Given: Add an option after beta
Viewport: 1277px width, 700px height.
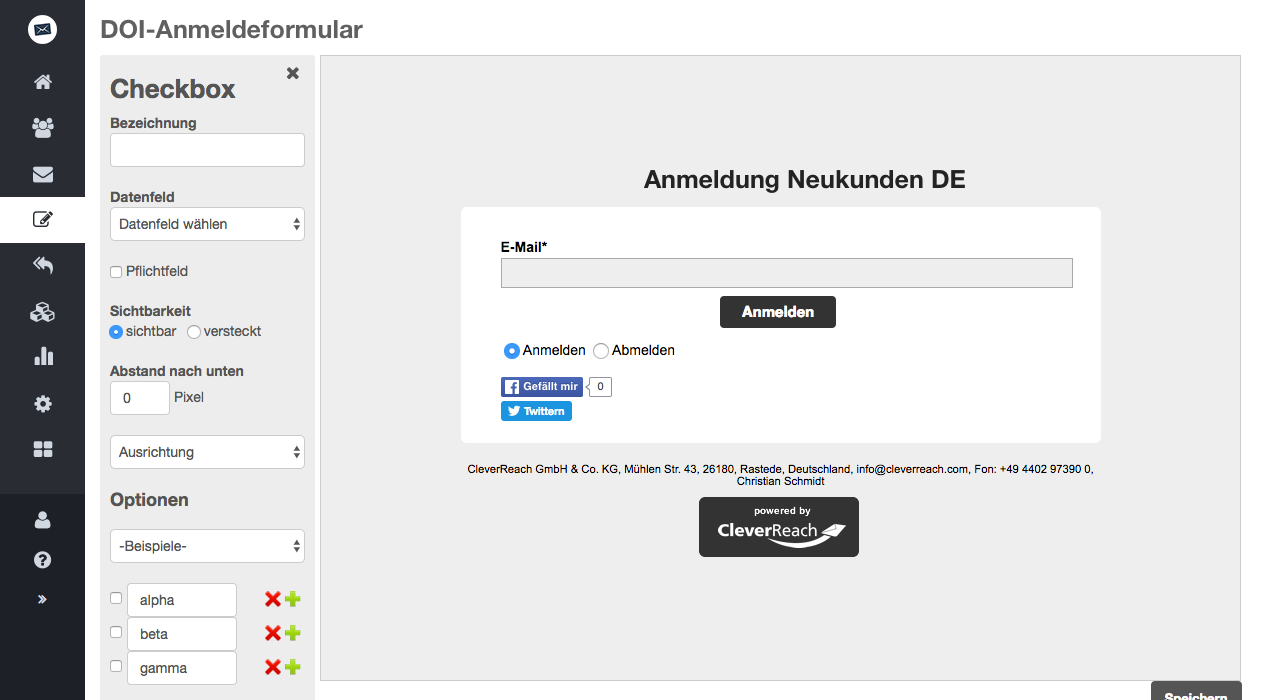Looking at the screenshot, I should pyautogui.click(x=292, y=634).
